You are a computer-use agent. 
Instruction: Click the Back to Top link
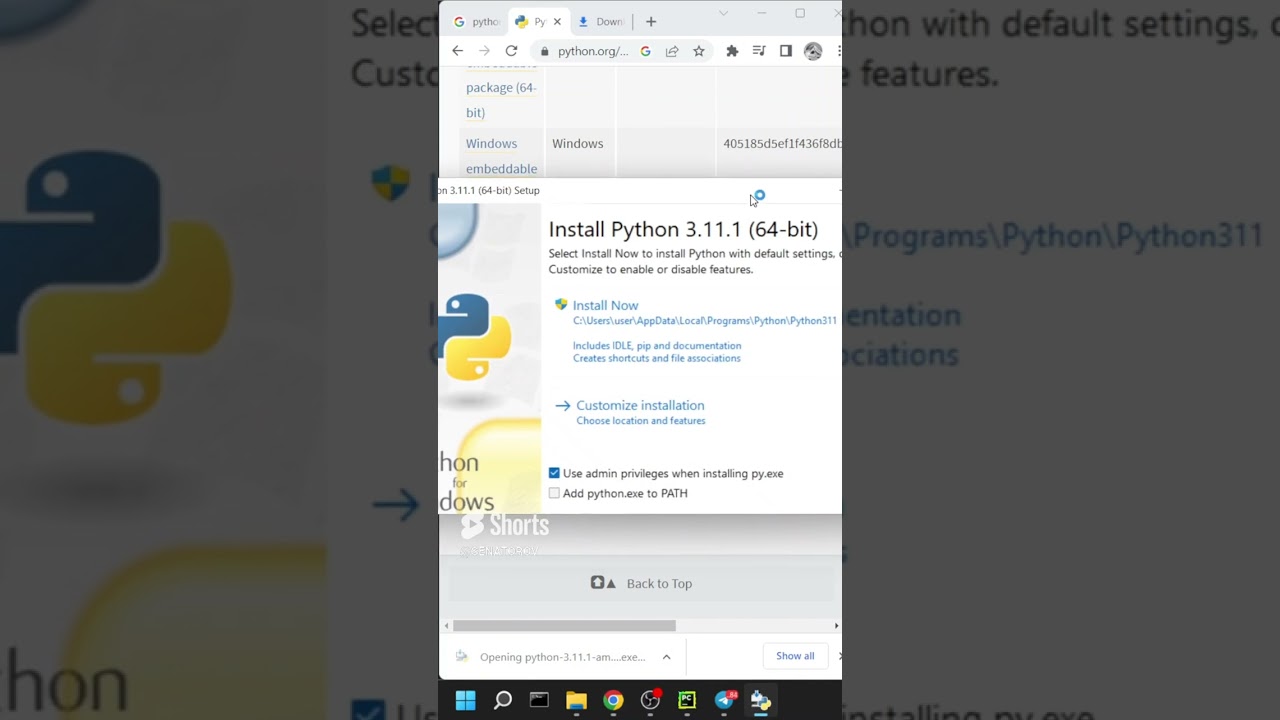[x=659, y=583]
